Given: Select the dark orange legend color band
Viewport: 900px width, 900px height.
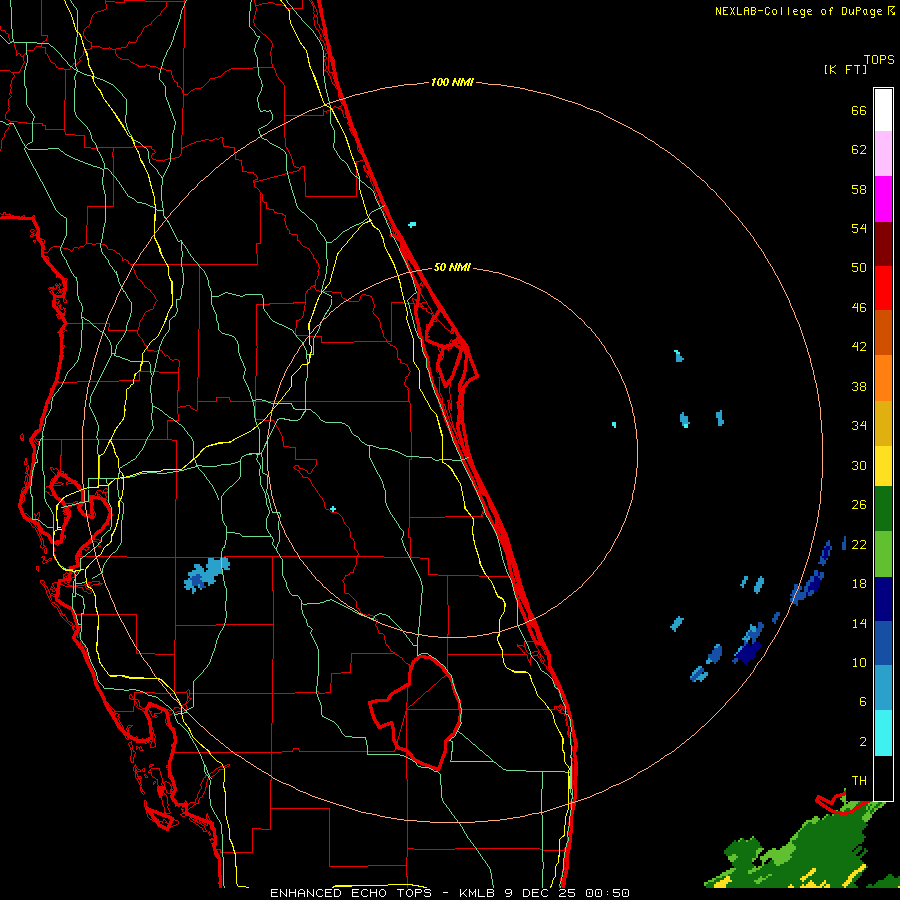Looking at the screenshot, I should [x=883, y=332].
